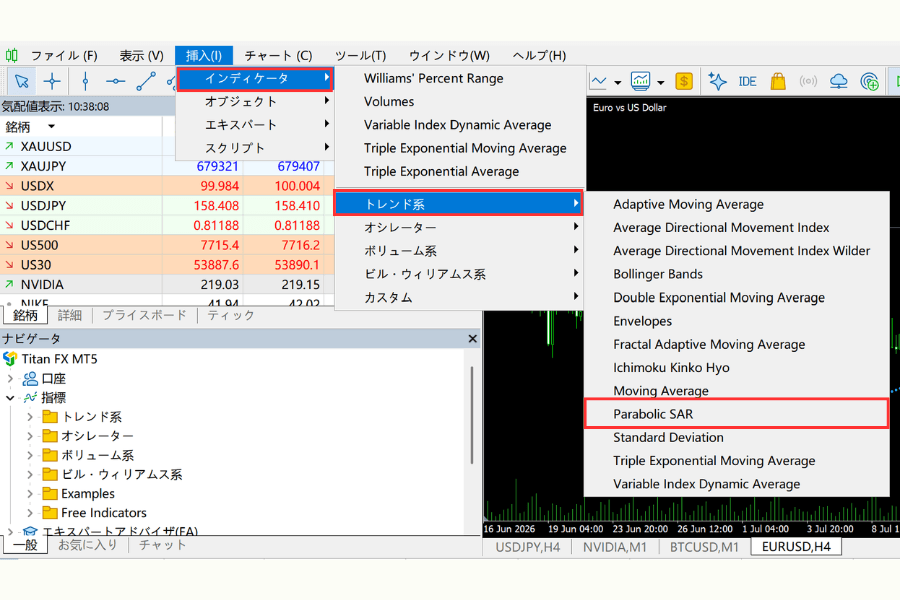This screenshot has height=600, width=900.
Task: Click the green up arrow beside XAUUSD
Action: (9, 146)
